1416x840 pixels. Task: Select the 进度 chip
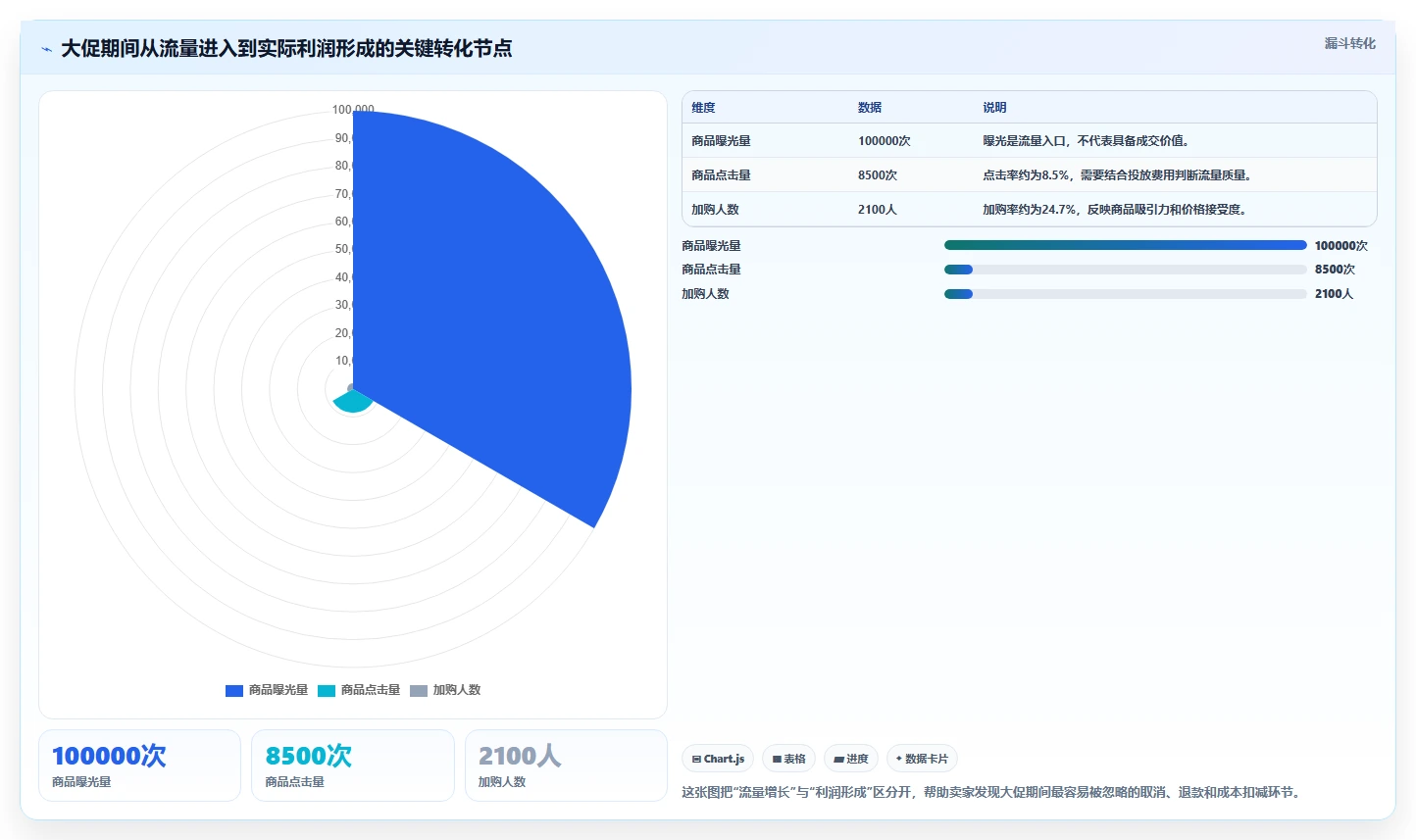tap(851, 759)
